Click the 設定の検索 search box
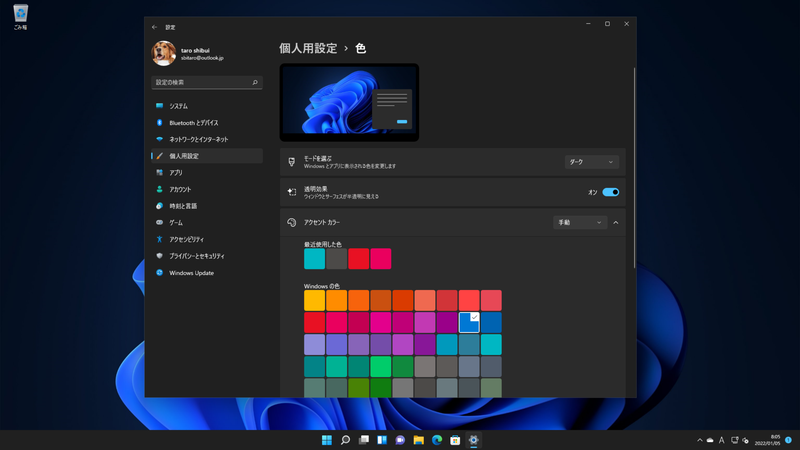The width and height of the screenshot is (800, 450). click(x=205, y=83)
